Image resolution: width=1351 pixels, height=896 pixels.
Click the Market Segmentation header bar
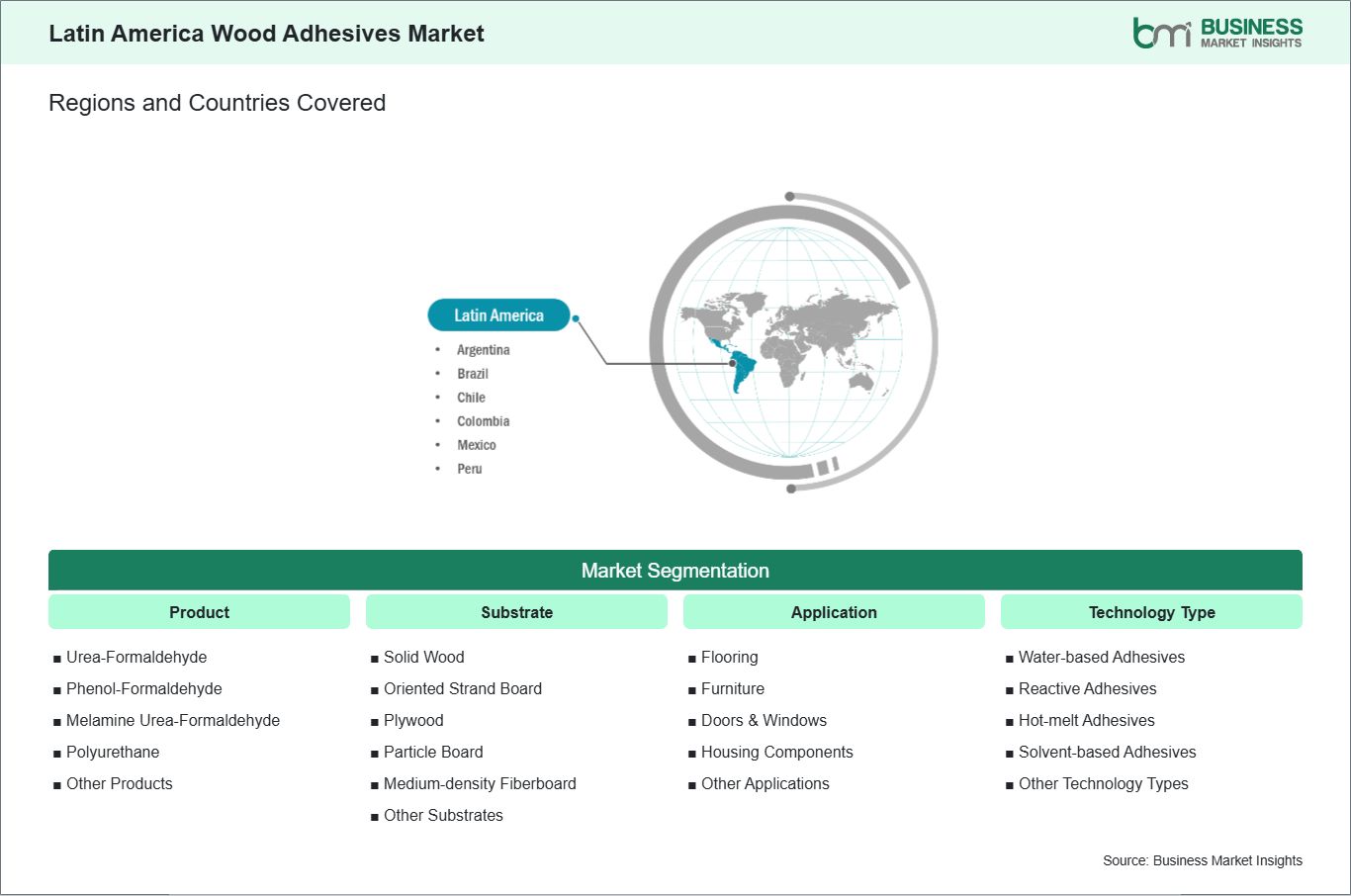(675, 571)
